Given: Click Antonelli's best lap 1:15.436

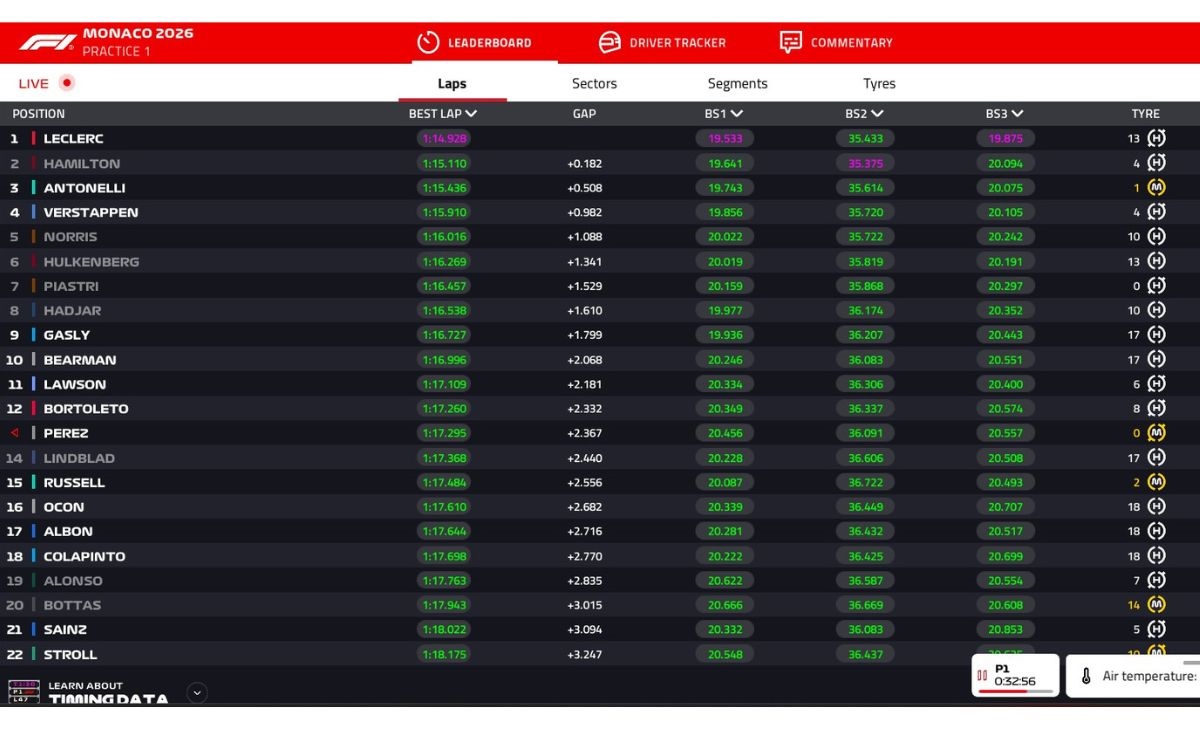Looking at the screenshot, I should click(x=444, y=188).
